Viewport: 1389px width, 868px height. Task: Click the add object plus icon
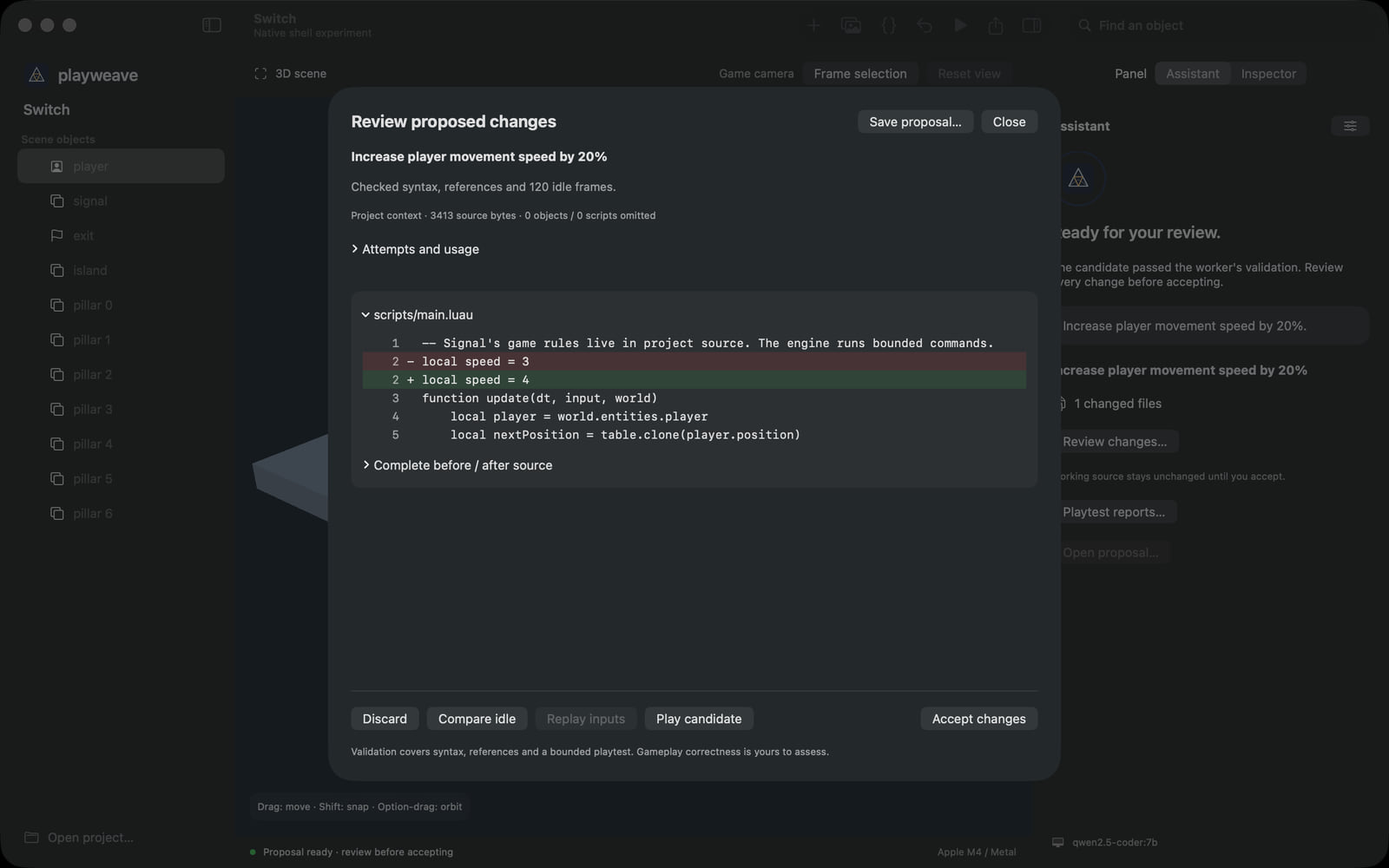click(813, 25)
